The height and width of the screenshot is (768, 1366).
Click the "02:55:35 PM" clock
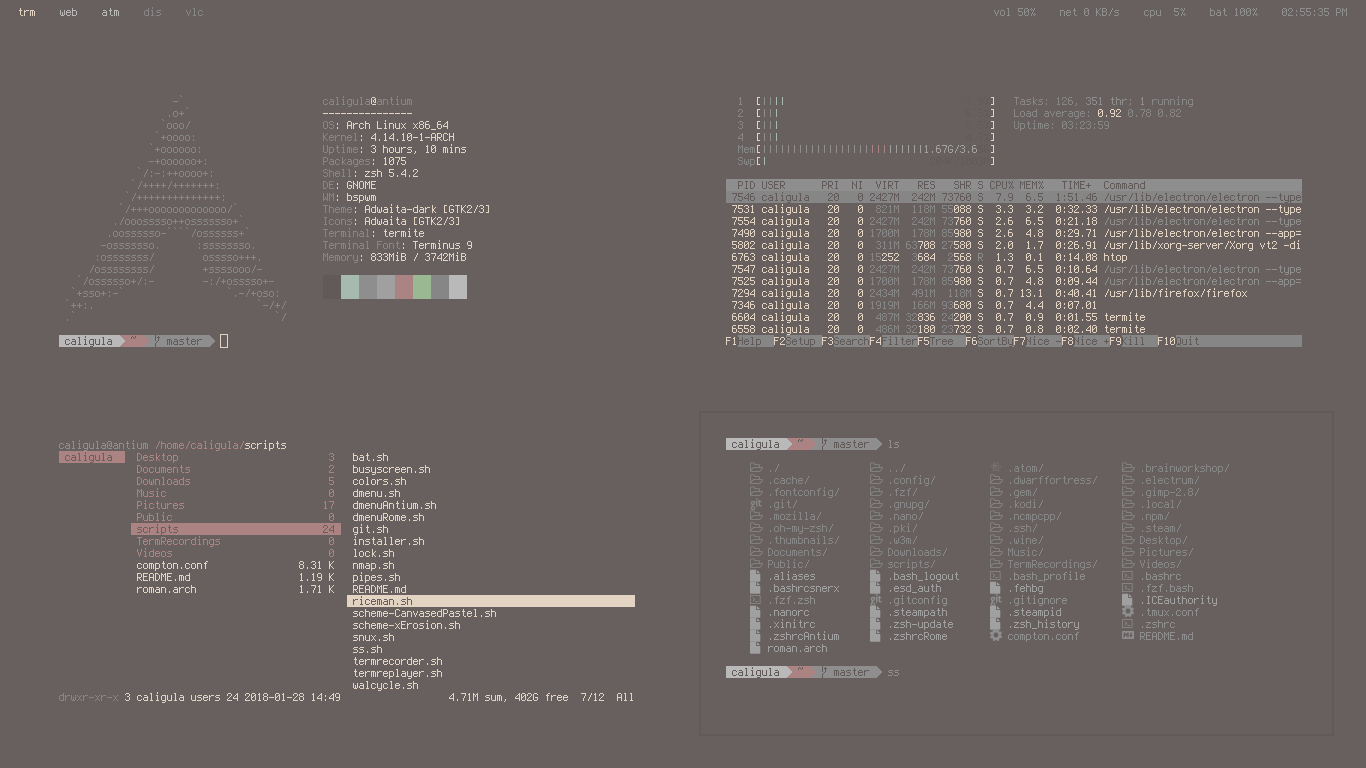point(1314,12)
